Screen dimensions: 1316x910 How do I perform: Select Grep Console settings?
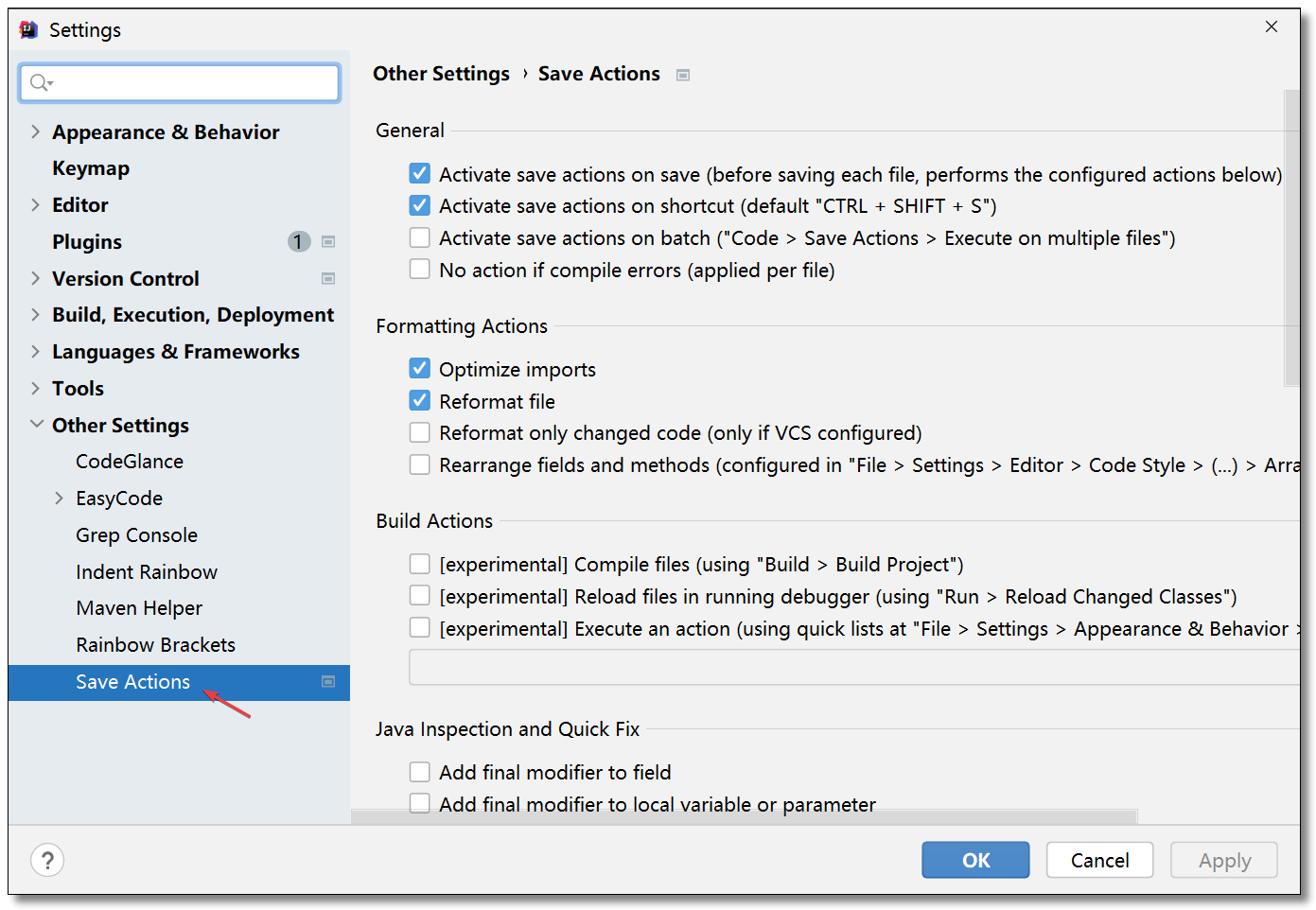tap(137, 535)
